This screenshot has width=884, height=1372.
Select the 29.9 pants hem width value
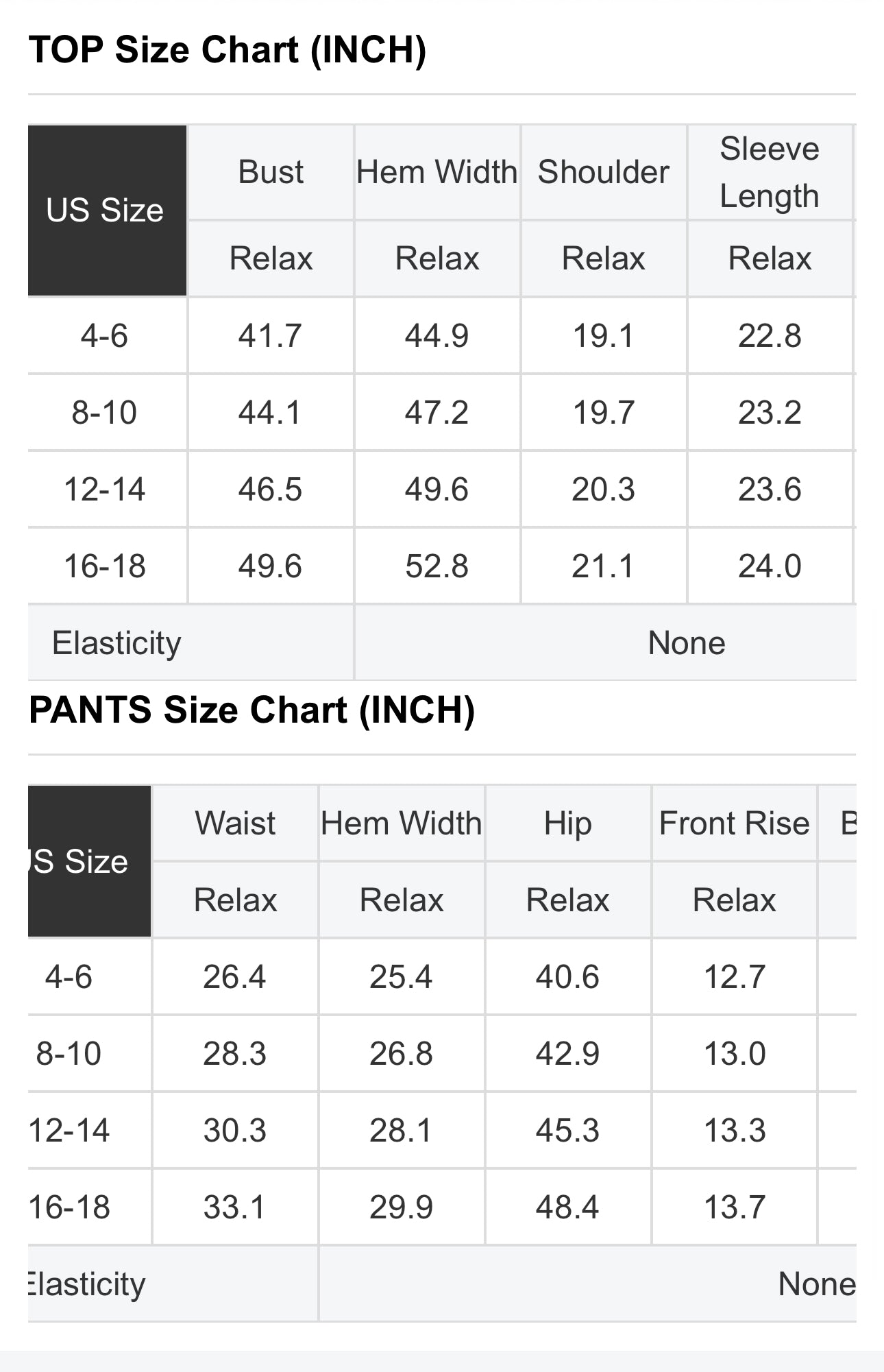click(x=401, y=1207)
